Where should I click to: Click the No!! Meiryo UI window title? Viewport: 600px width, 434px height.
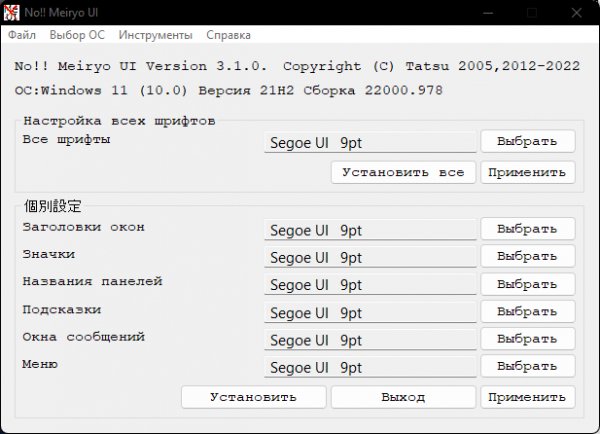coord(61,13)
